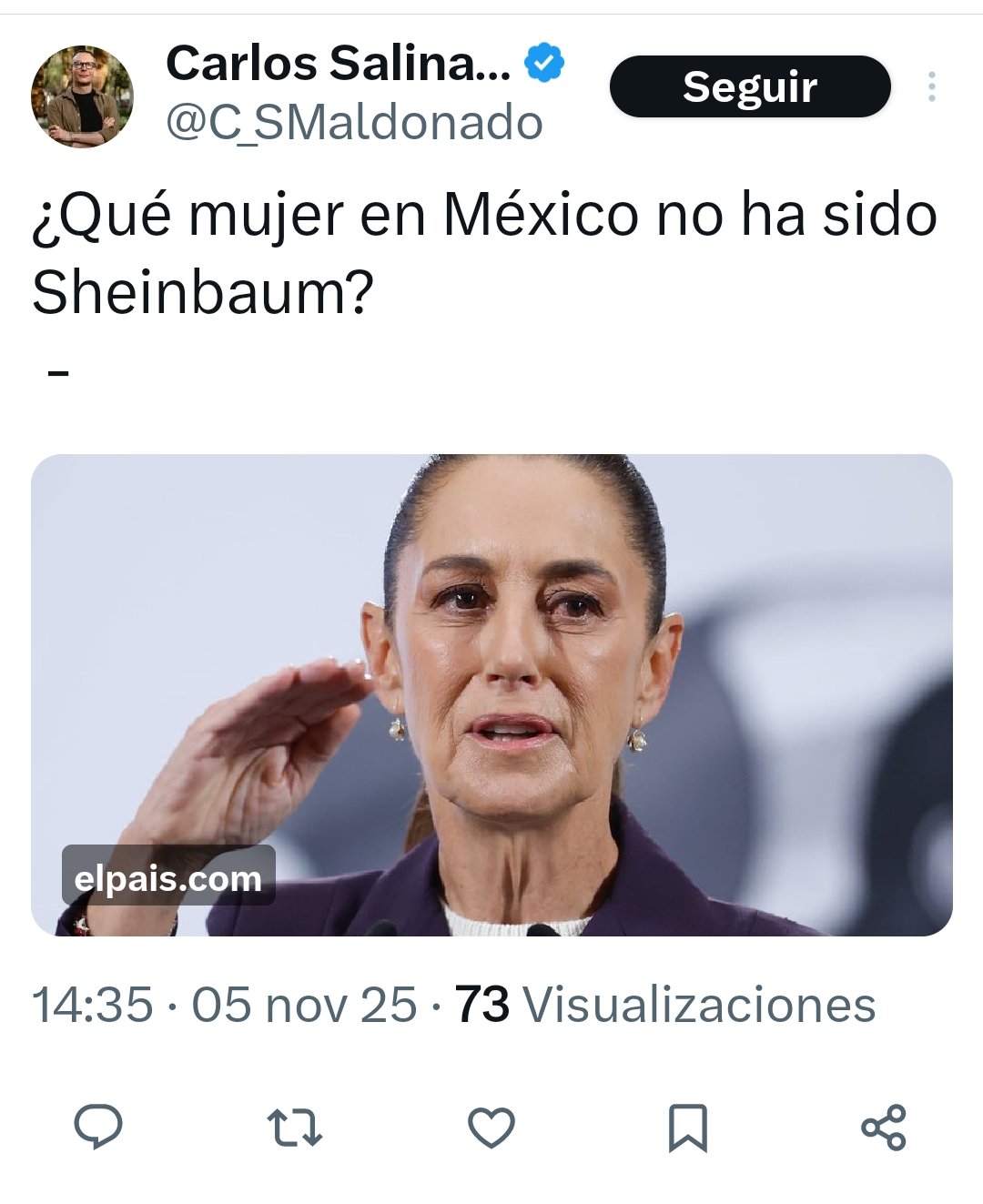Screen dimensions: 983x1204
Task: Open the share options icon
Action: [x=884, y=1128]
